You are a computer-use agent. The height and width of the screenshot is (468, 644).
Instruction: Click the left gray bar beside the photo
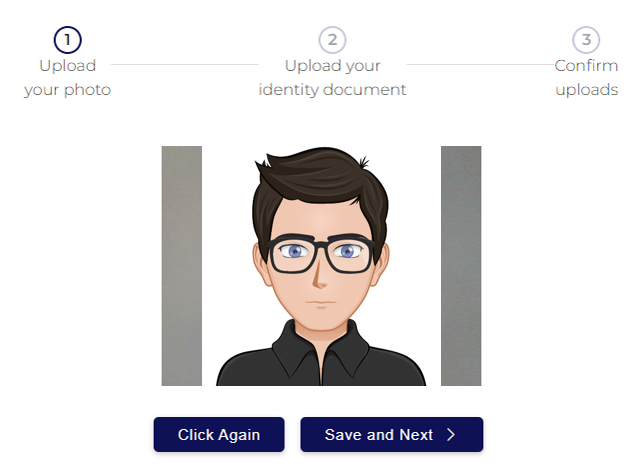[x=182, y=266]
